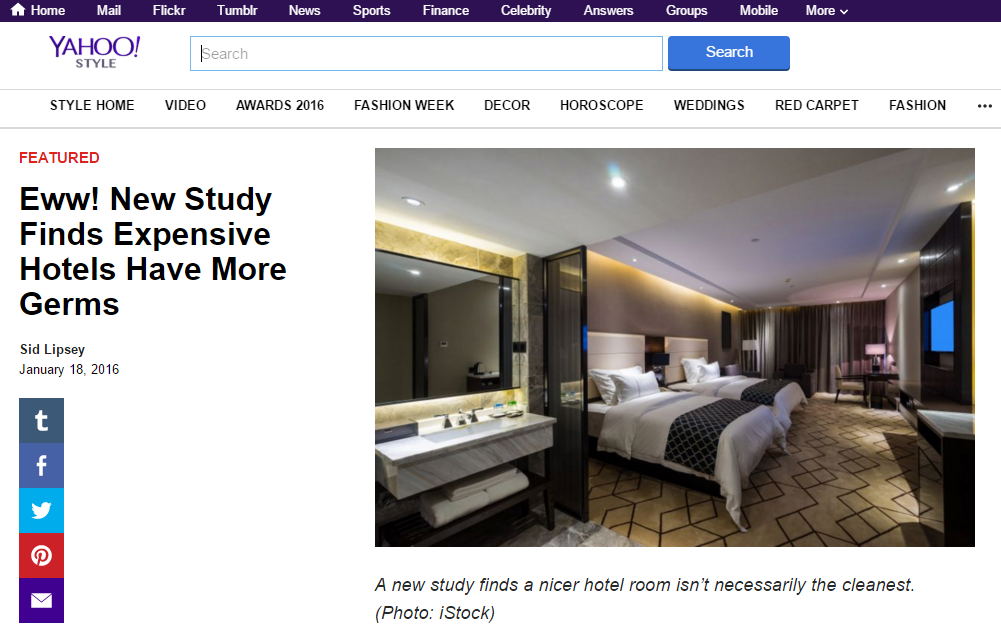Show more sections via three-dots menu
Image resolution: width=1001 pixels, height=643 pixels.
[x=984, y=106]
